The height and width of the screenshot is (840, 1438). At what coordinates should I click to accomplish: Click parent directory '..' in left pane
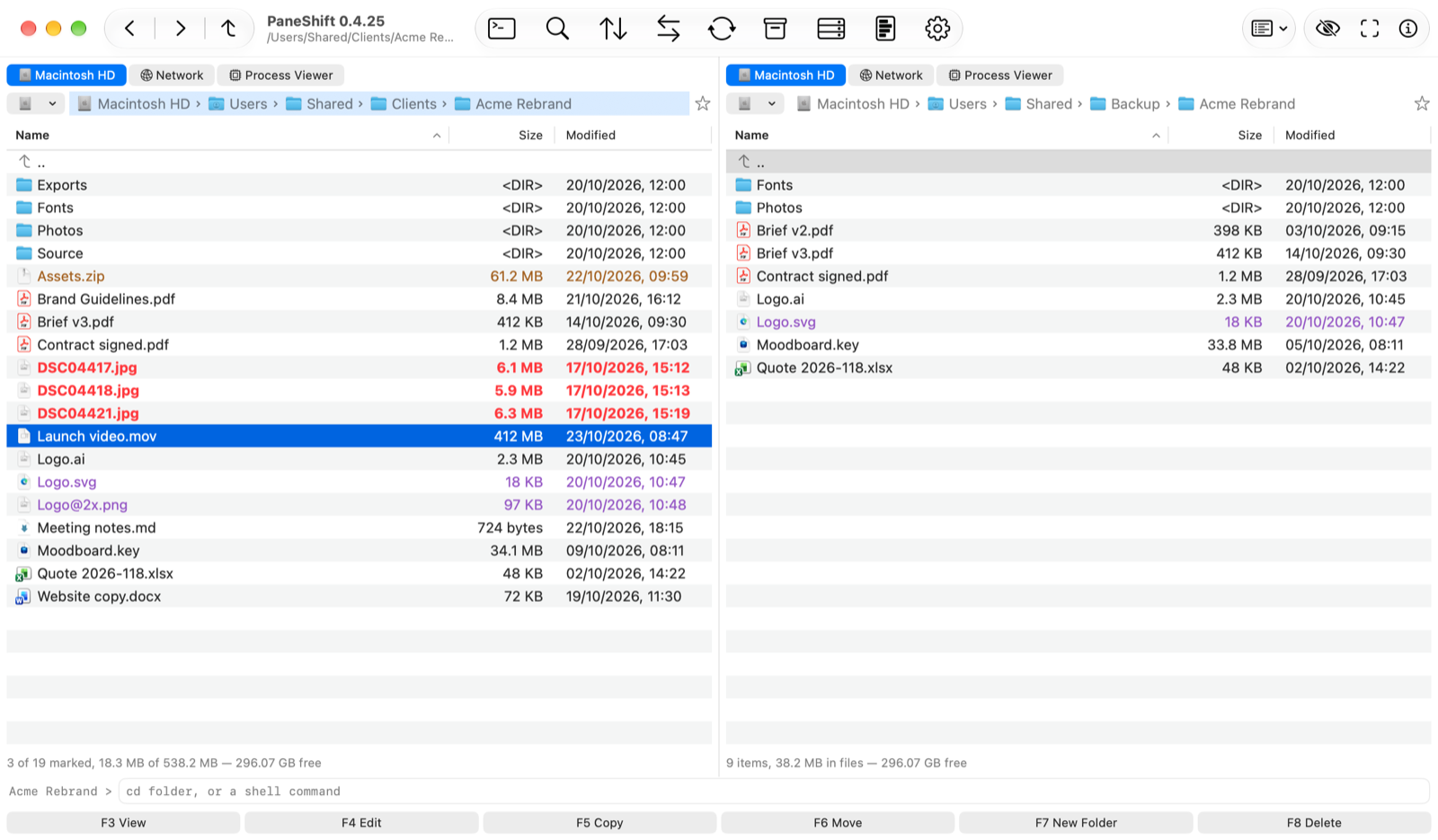[x=359, y=162]
